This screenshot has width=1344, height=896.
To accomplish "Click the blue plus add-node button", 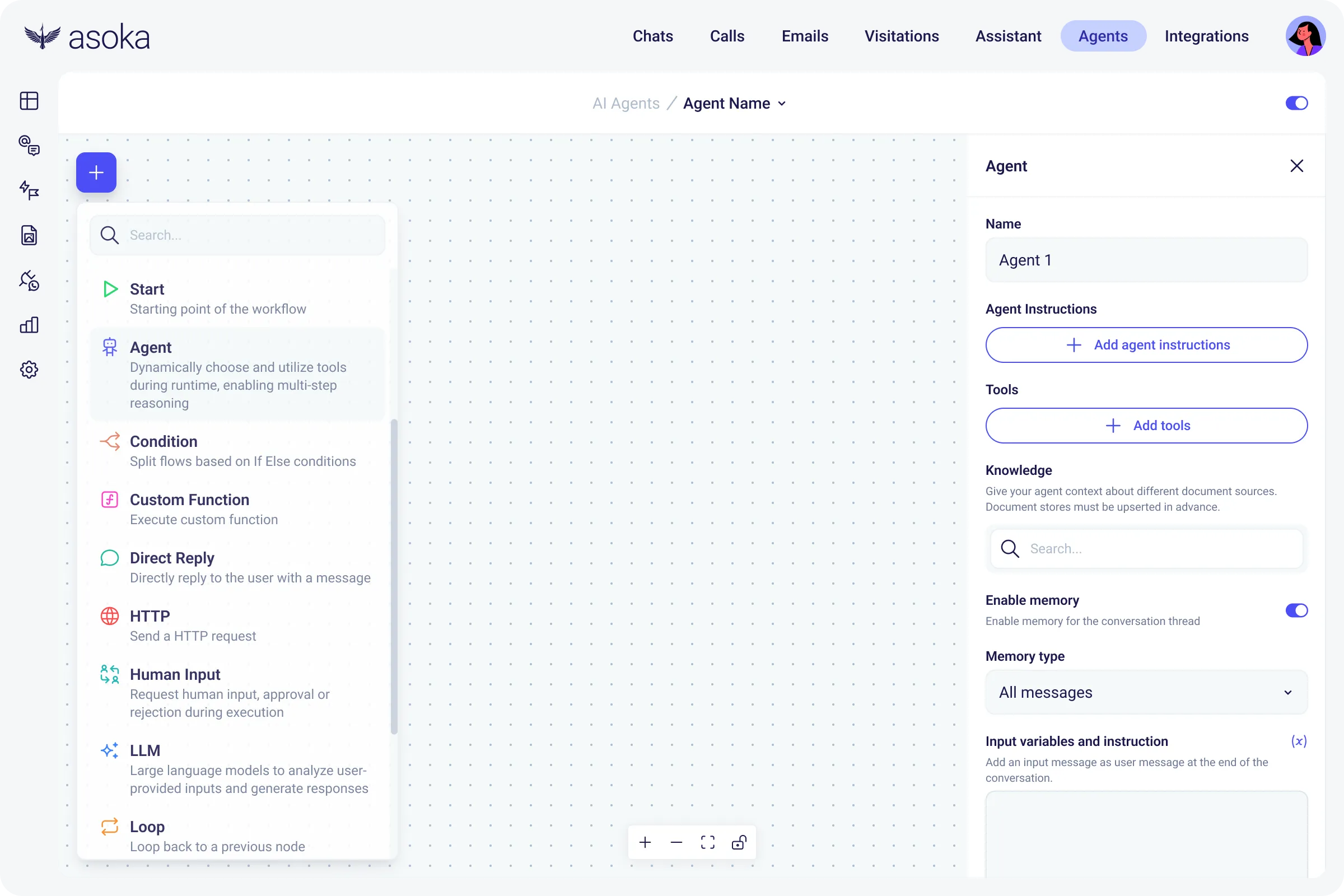I will 96,172.
